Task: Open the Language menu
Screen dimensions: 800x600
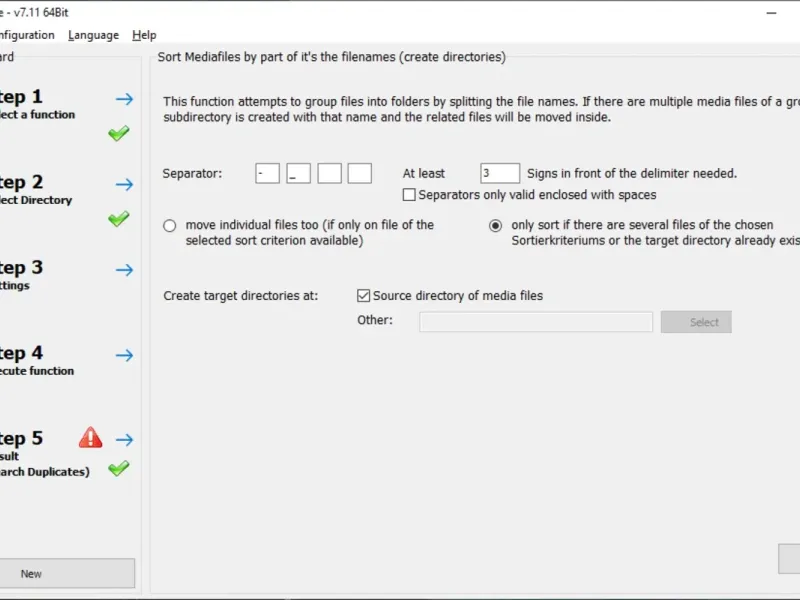Action: click(x=93, y=35)
